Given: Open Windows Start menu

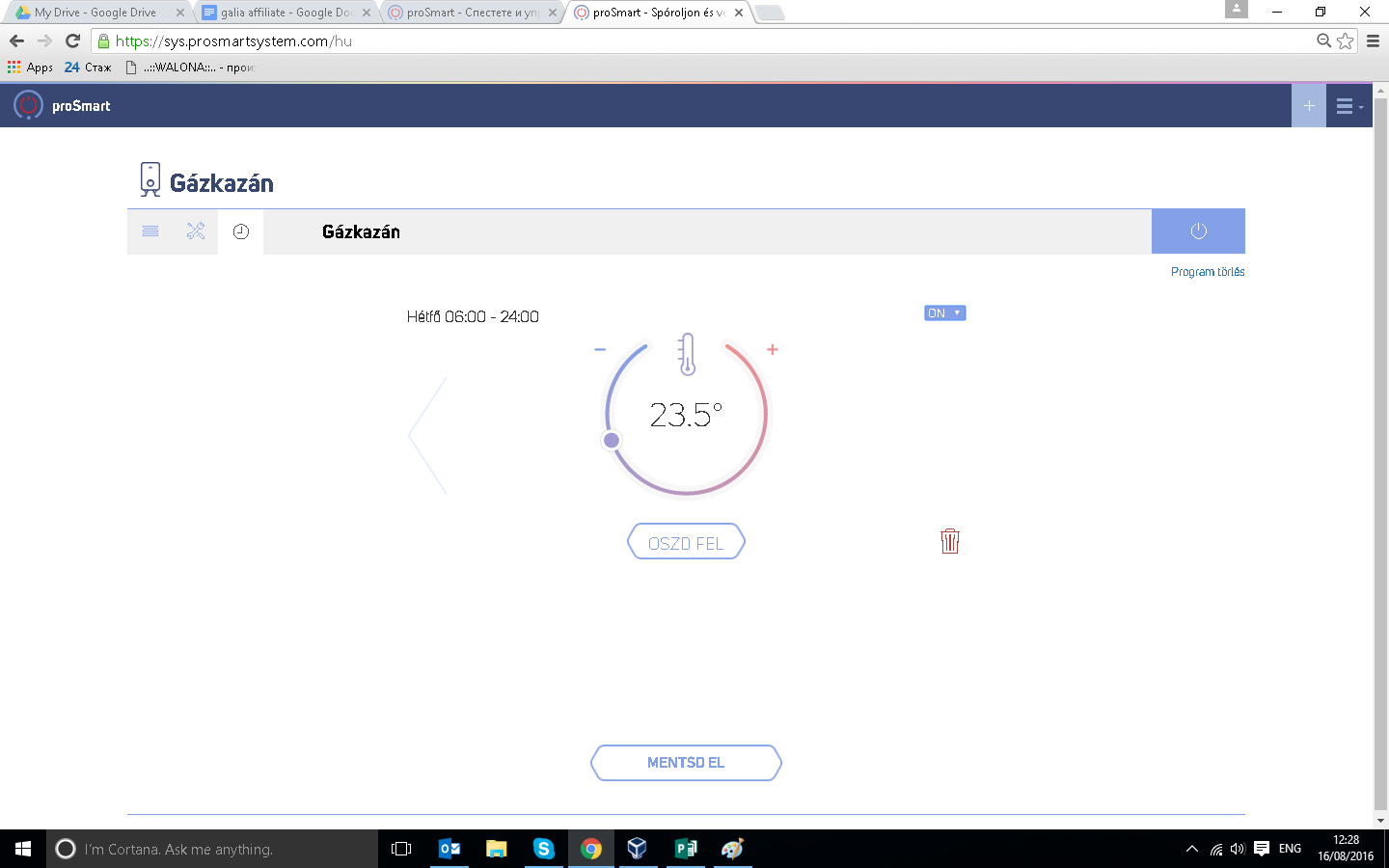Looking at the screenshot, I should coord(23,849).
